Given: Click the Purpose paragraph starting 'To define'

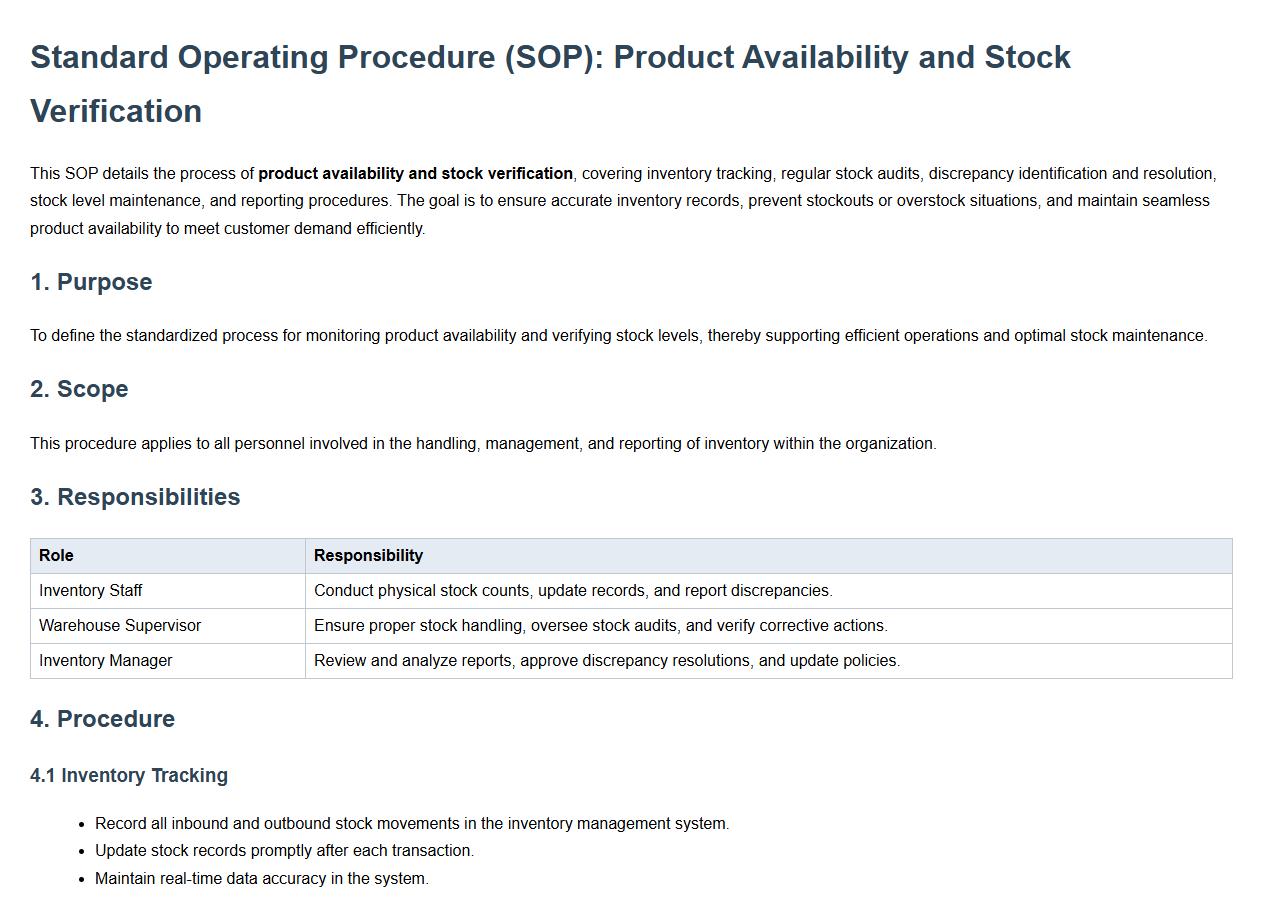Looking at the screenshot, I should pyautogui.click(x=618, y=336).
